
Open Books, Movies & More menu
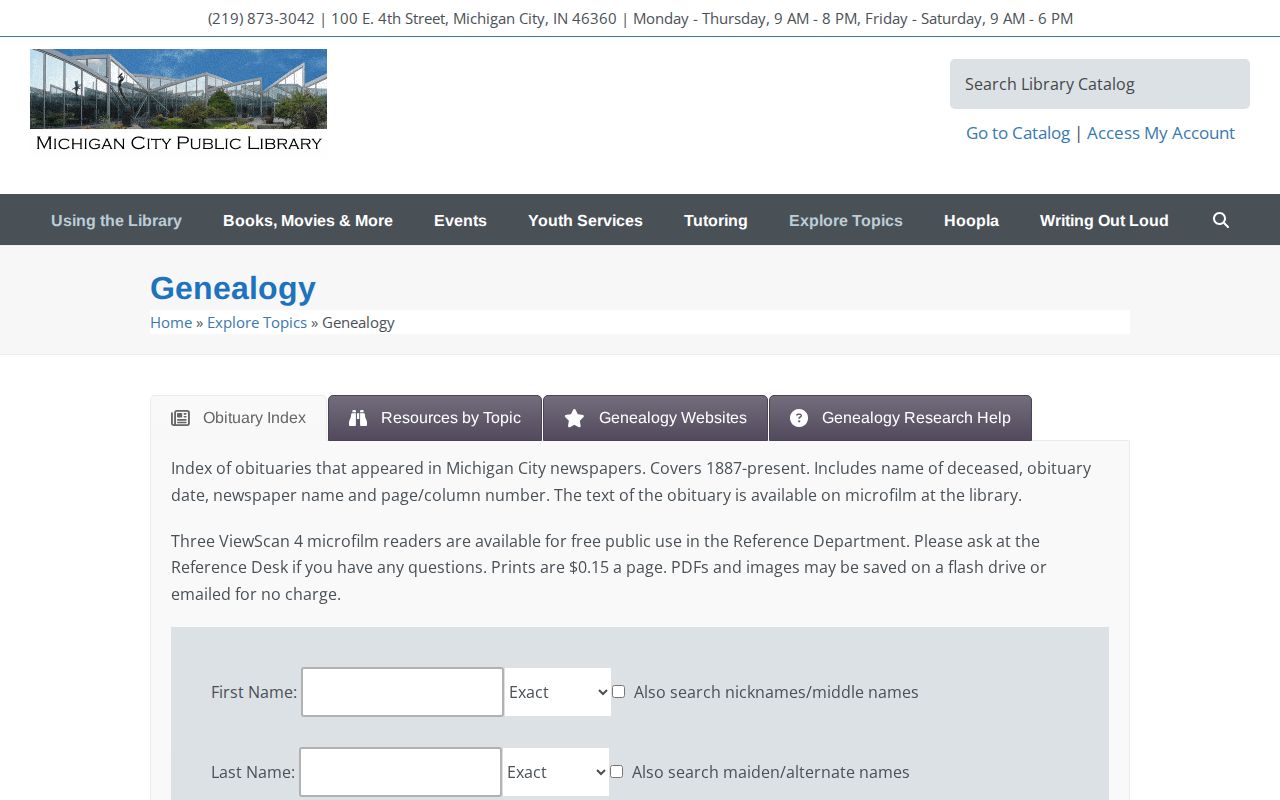point(308,220)
